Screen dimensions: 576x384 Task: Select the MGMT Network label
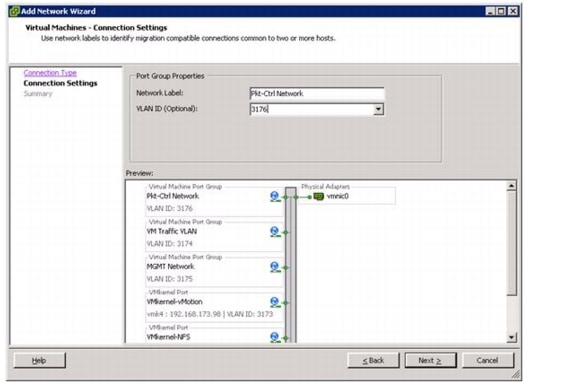170,266
